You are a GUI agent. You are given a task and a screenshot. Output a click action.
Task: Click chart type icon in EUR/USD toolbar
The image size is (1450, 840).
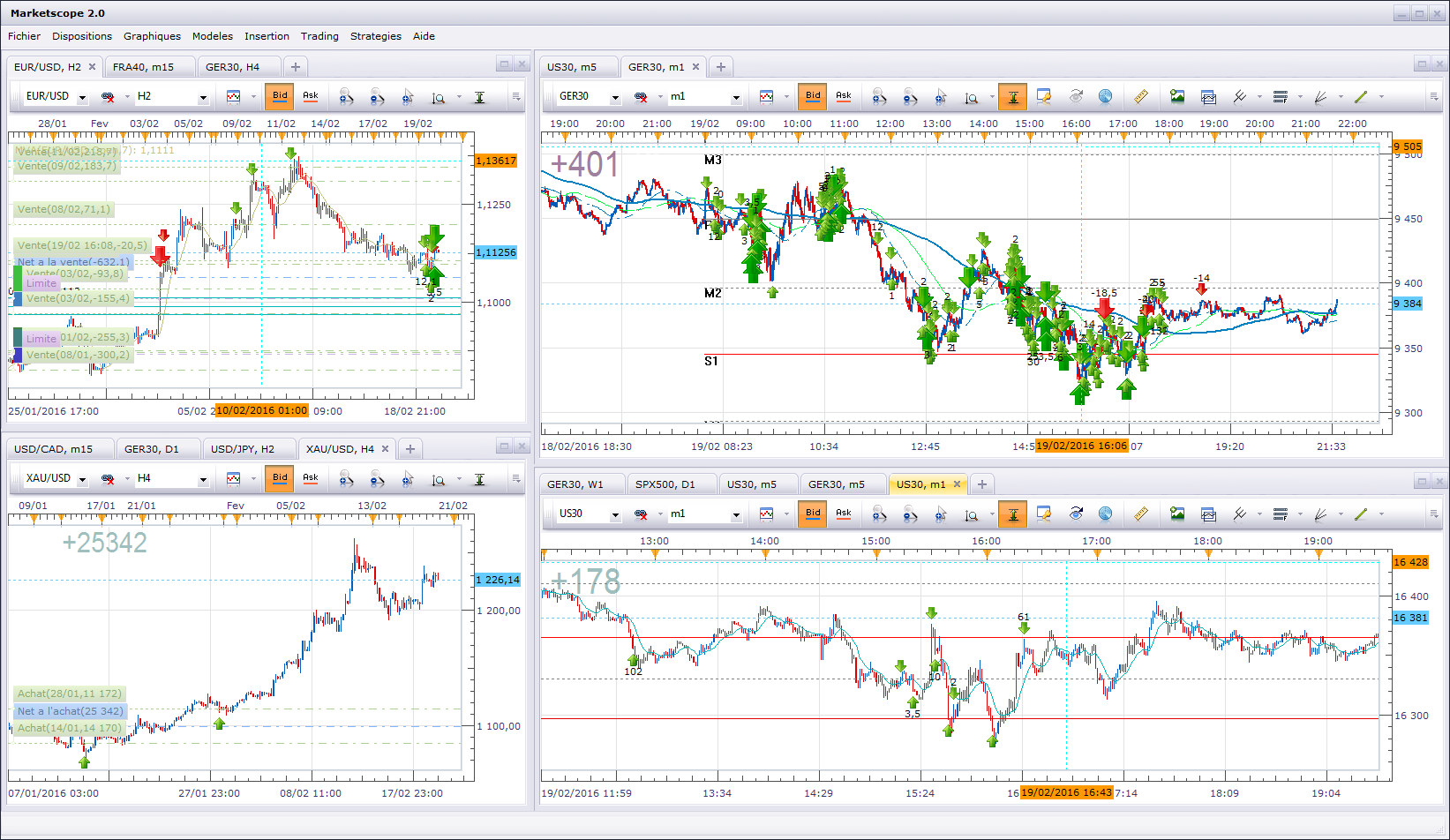(x=233, y=96)
